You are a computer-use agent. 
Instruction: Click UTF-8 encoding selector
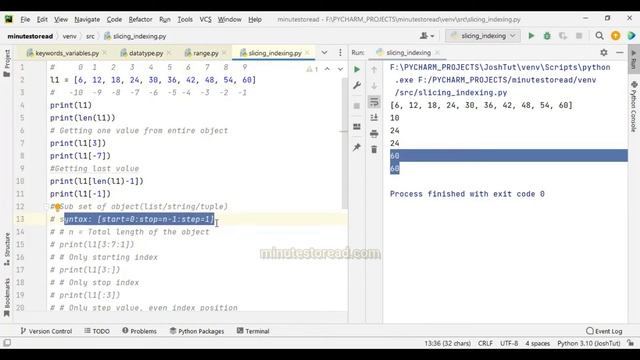[x=509, y=343]
